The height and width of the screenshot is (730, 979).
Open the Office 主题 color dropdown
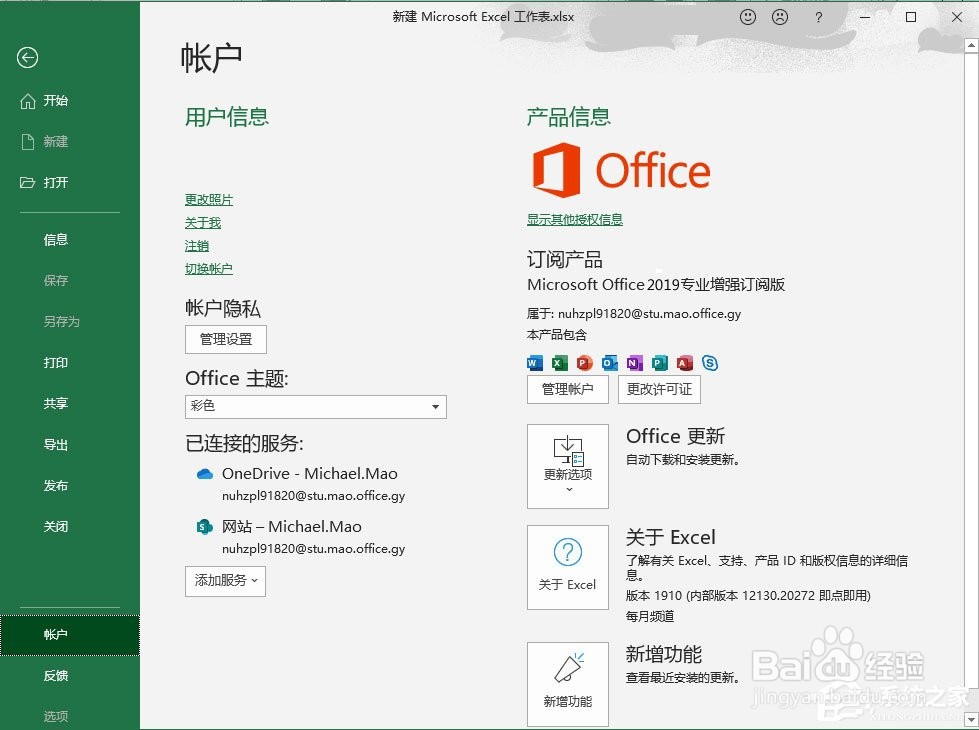pyautogui.click(x=435, y=407)
